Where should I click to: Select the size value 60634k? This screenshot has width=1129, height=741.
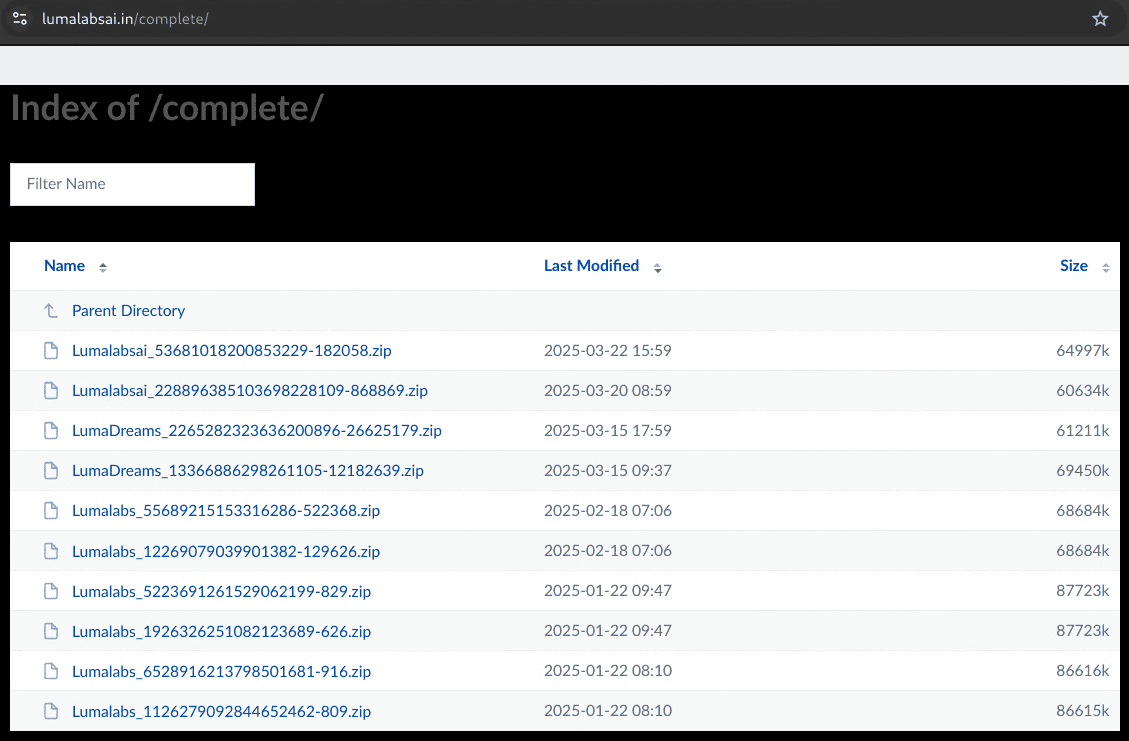(1082, 390)
